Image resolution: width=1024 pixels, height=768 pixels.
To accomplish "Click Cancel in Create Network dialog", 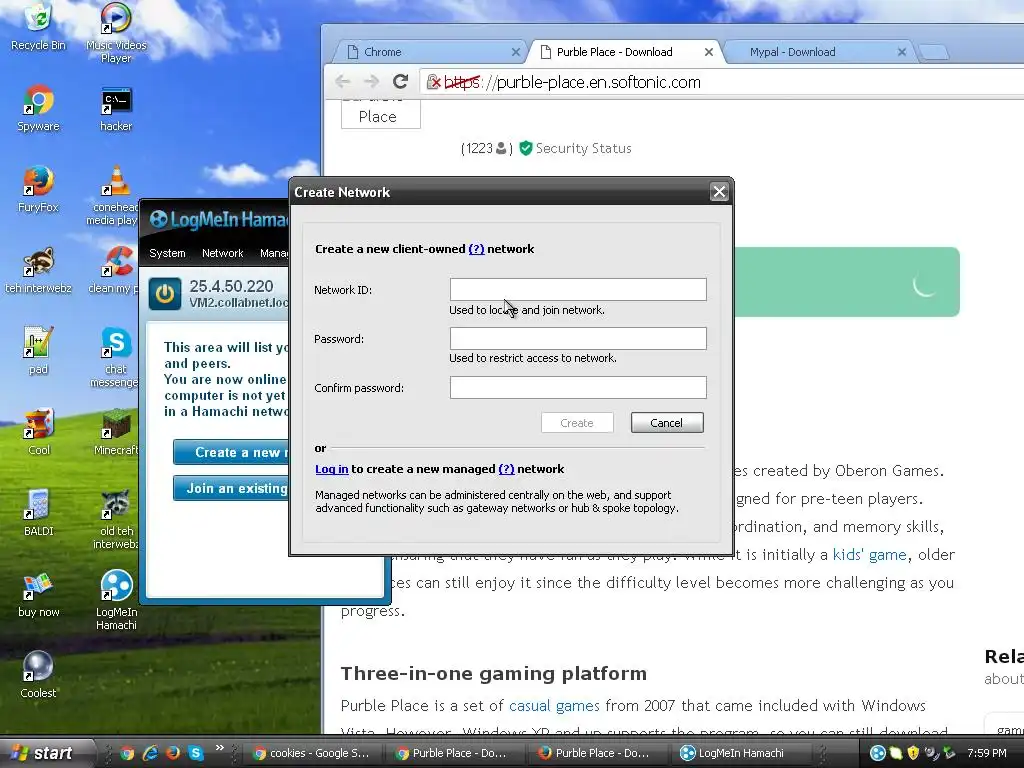I will click(667, 423).
